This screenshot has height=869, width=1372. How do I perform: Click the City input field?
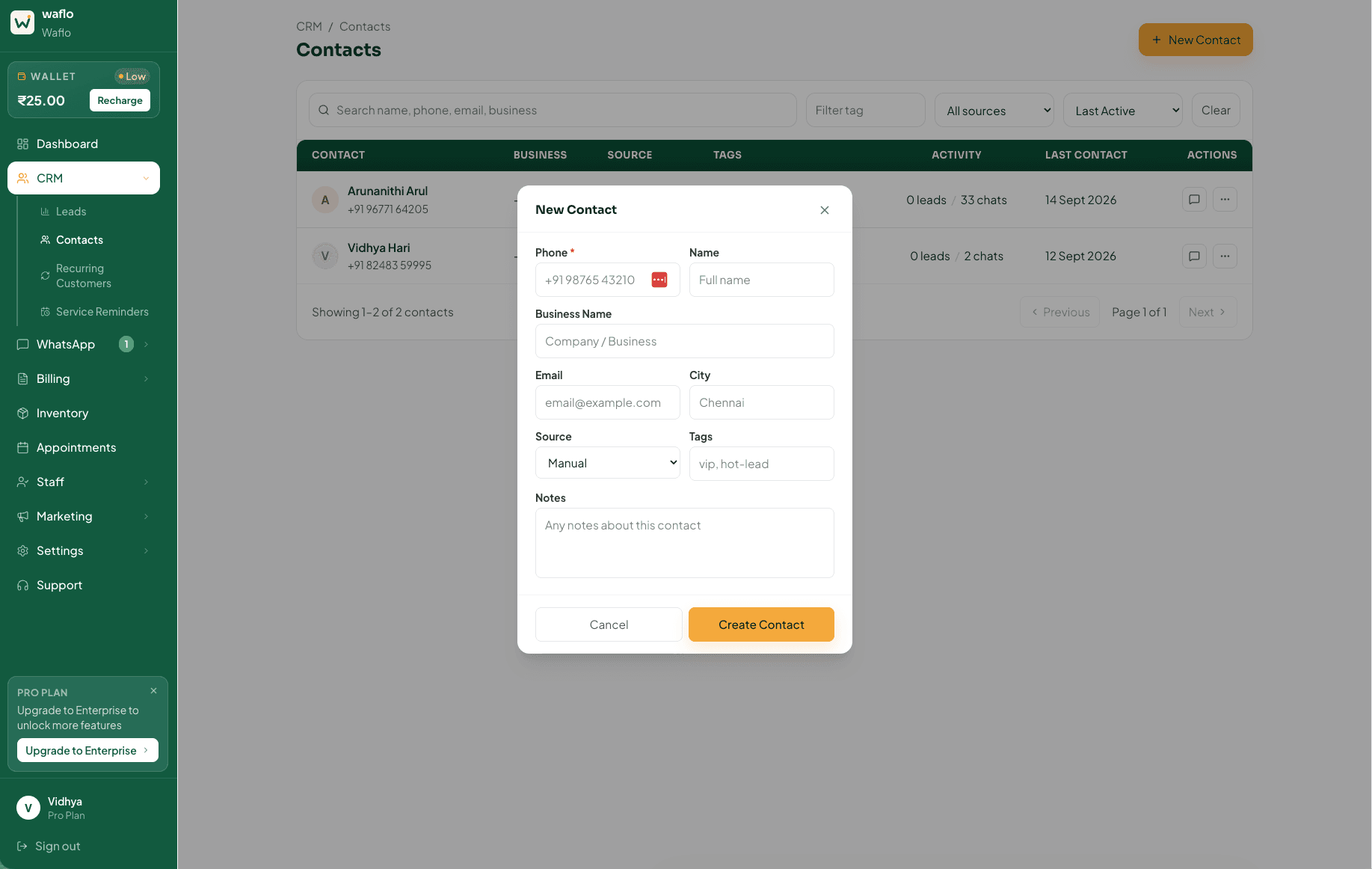[x=762, y=402]
